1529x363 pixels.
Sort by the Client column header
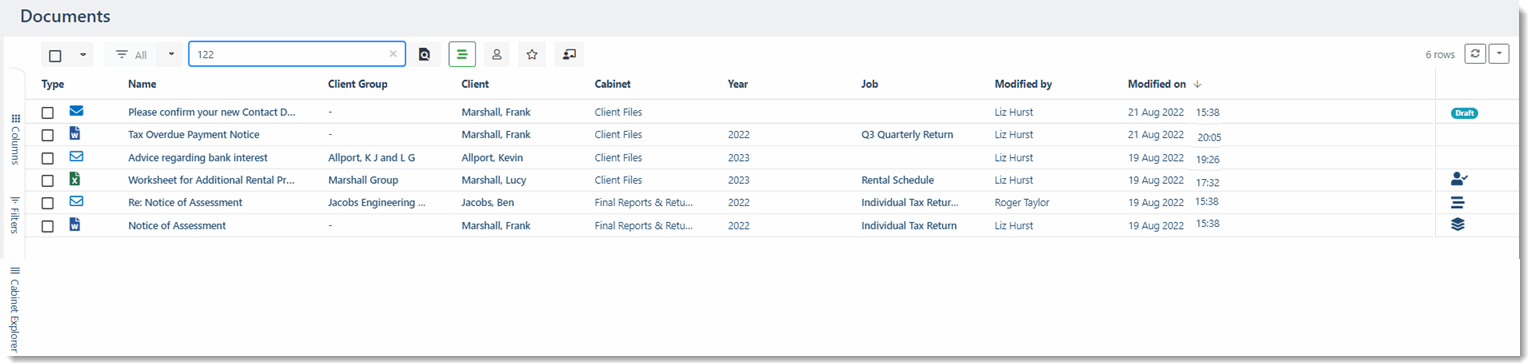point(475,84)
